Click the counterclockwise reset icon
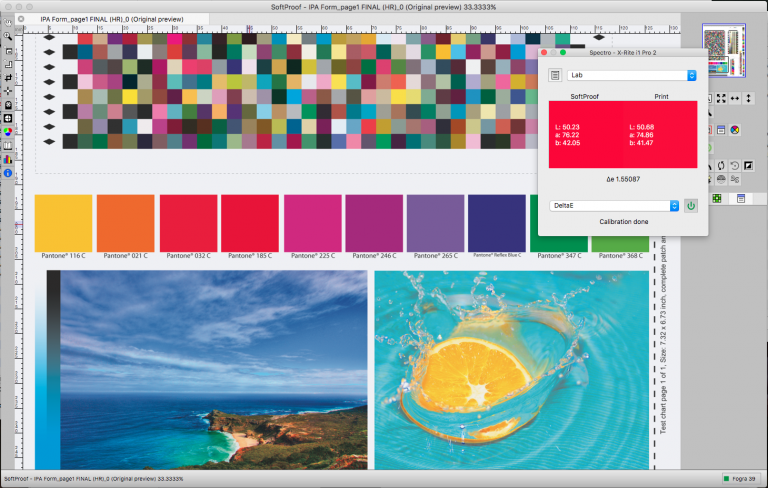This screenshot has height=488, width=768. pyautogui.click(x=735, y=166)
